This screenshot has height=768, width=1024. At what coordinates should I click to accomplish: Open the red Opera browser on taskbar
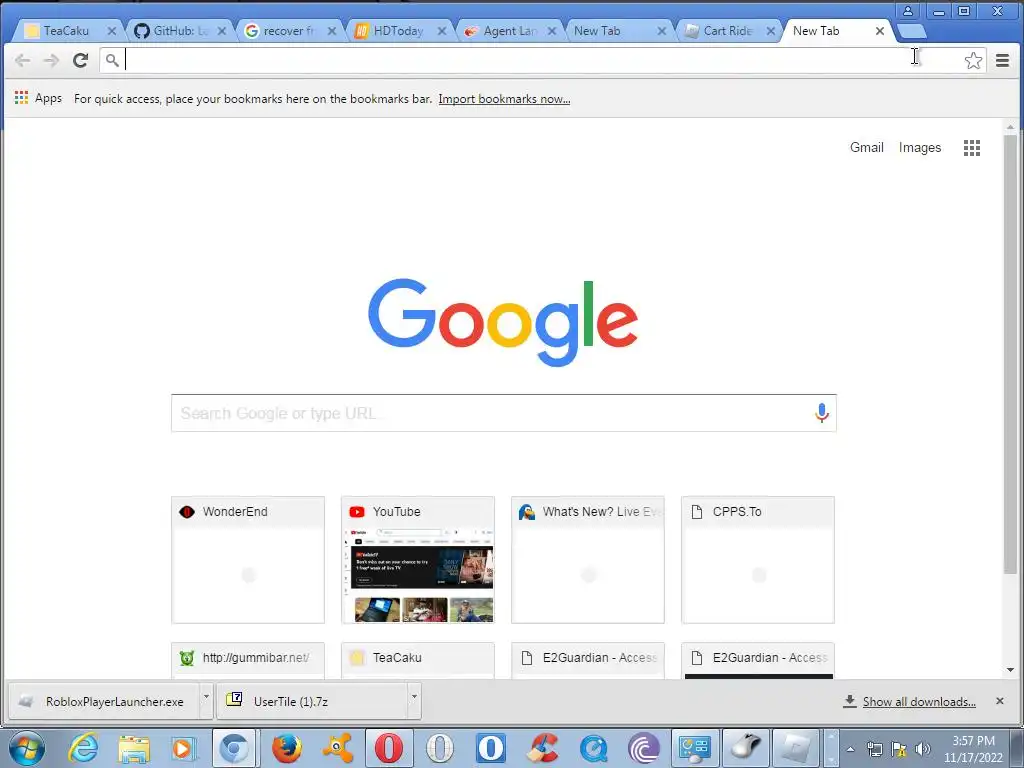tap(389, 748)
